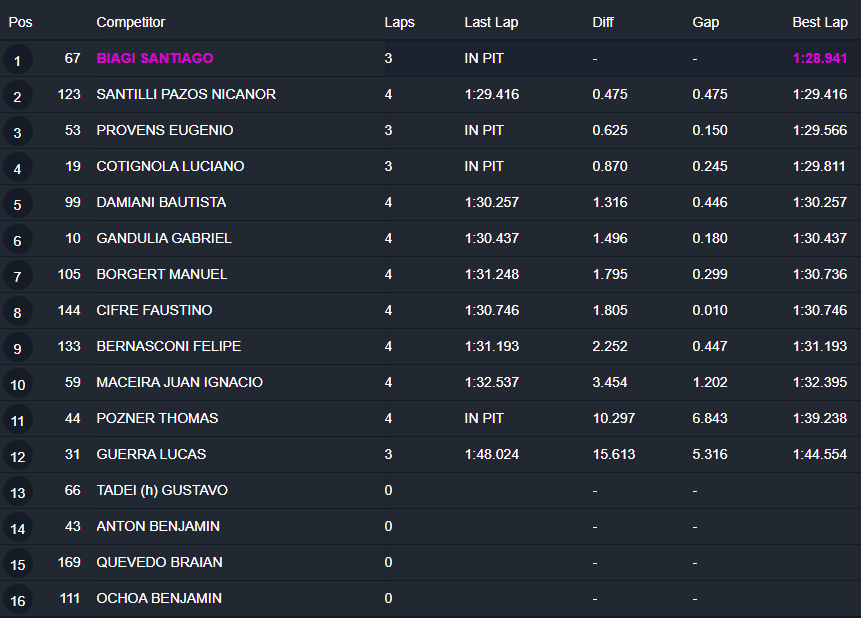Sort by the Best Lap column header

[820, 22]
